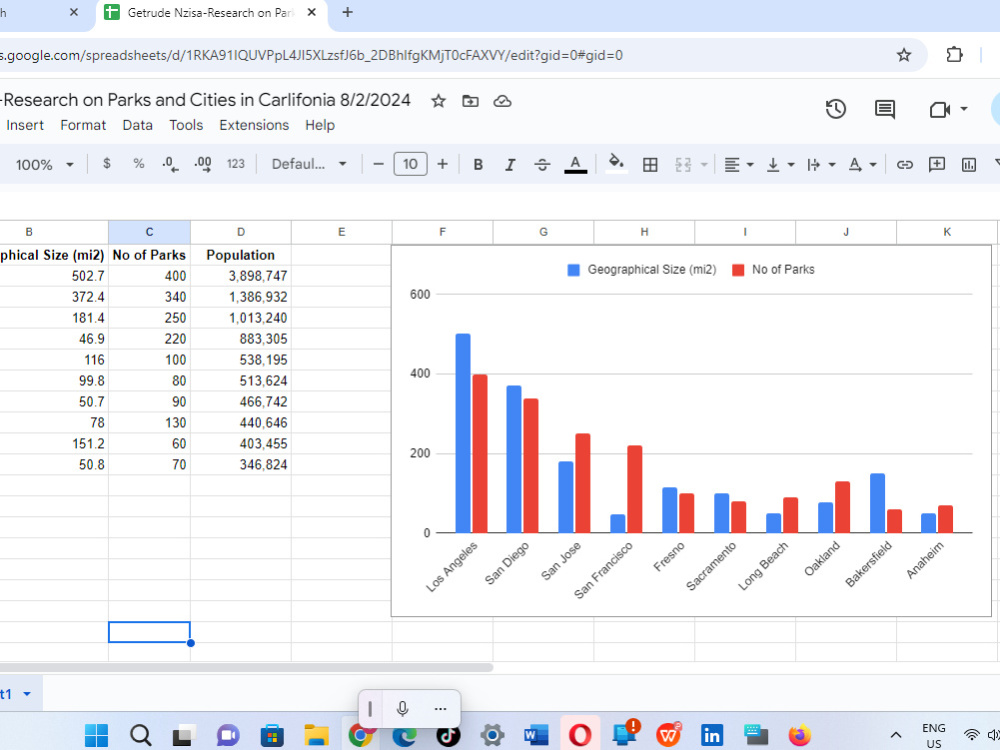Image resolution: width=1000 pixels, height=750 pixels.
Task: Decrease font size with minus
Action: [x=378, y=164]
